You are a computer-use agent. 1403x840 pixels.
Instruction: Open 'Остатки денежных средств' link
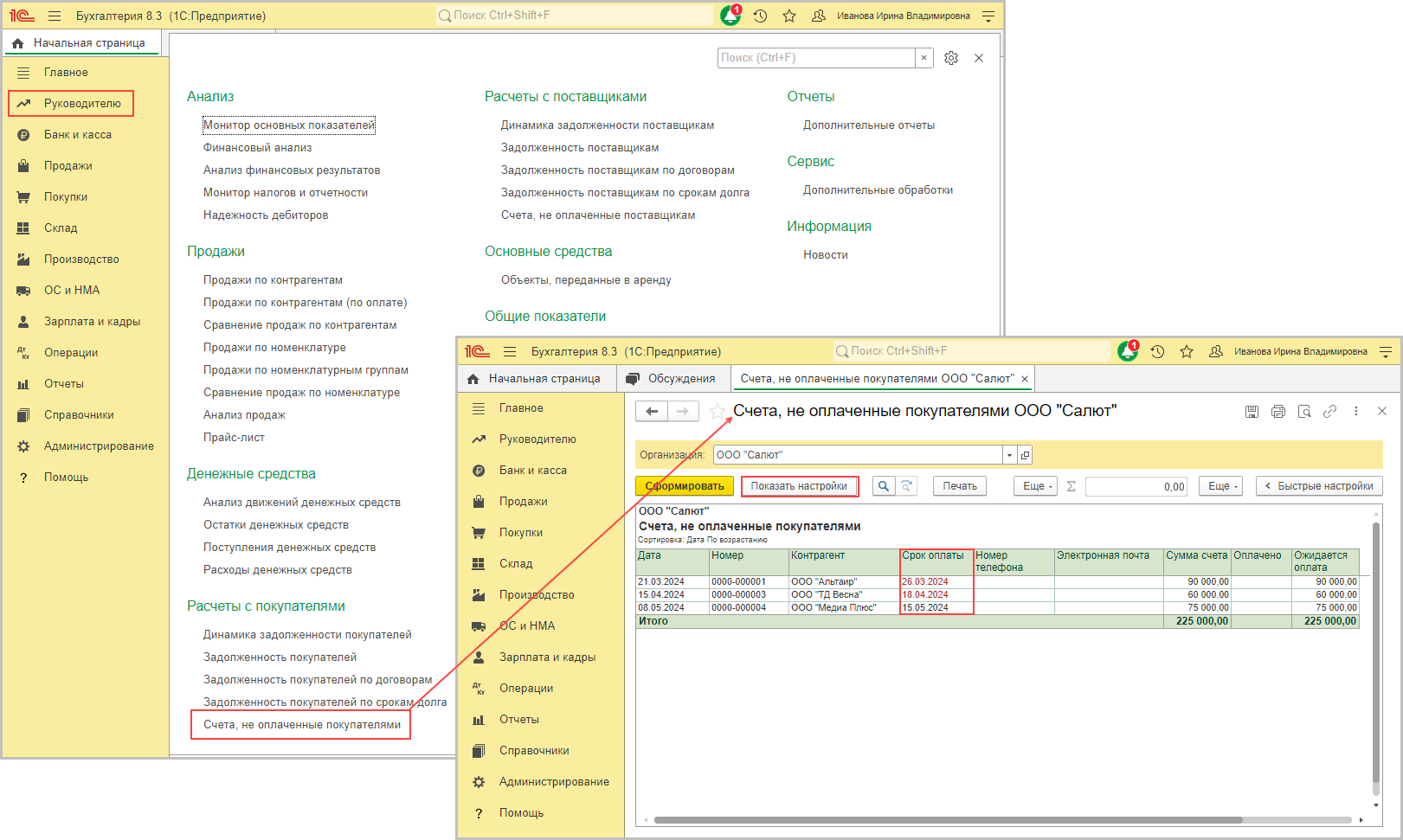click(276, 525)
